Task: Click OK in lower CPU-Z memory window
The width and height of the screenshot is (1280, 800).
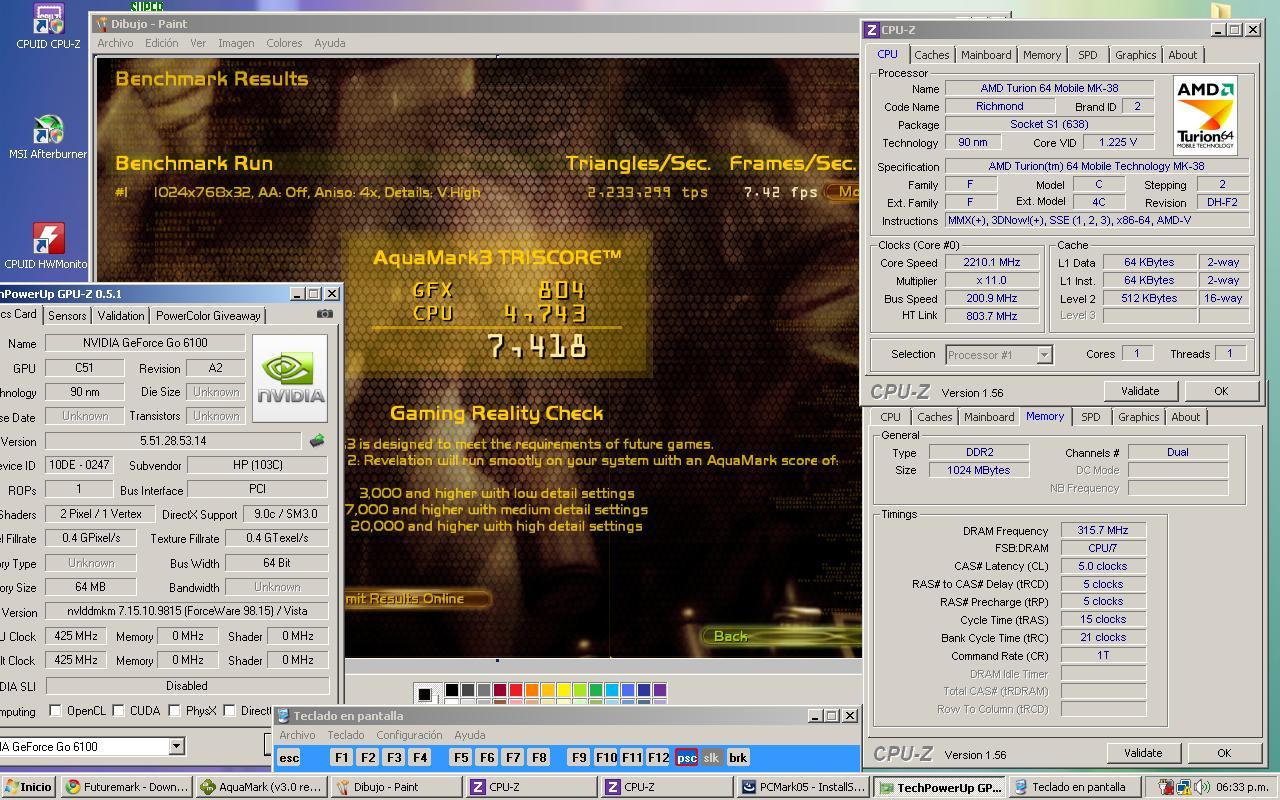Action: [1224, 753]
